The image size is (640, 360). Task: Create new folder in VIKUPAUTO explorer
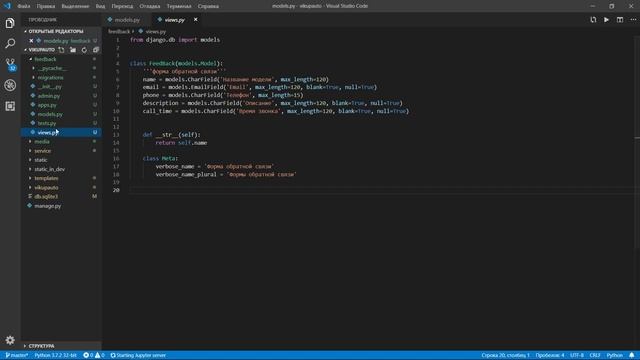pos(73,50)
